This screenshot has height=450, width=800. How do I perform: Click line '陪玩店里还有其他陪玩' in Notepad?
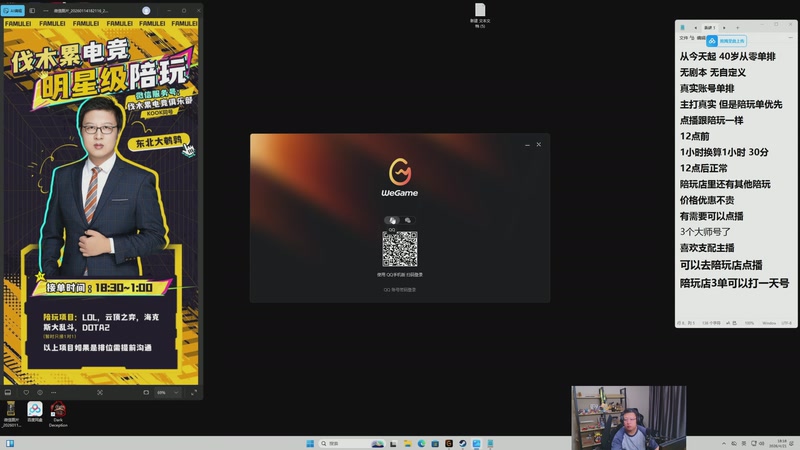[x=725, y=184]
